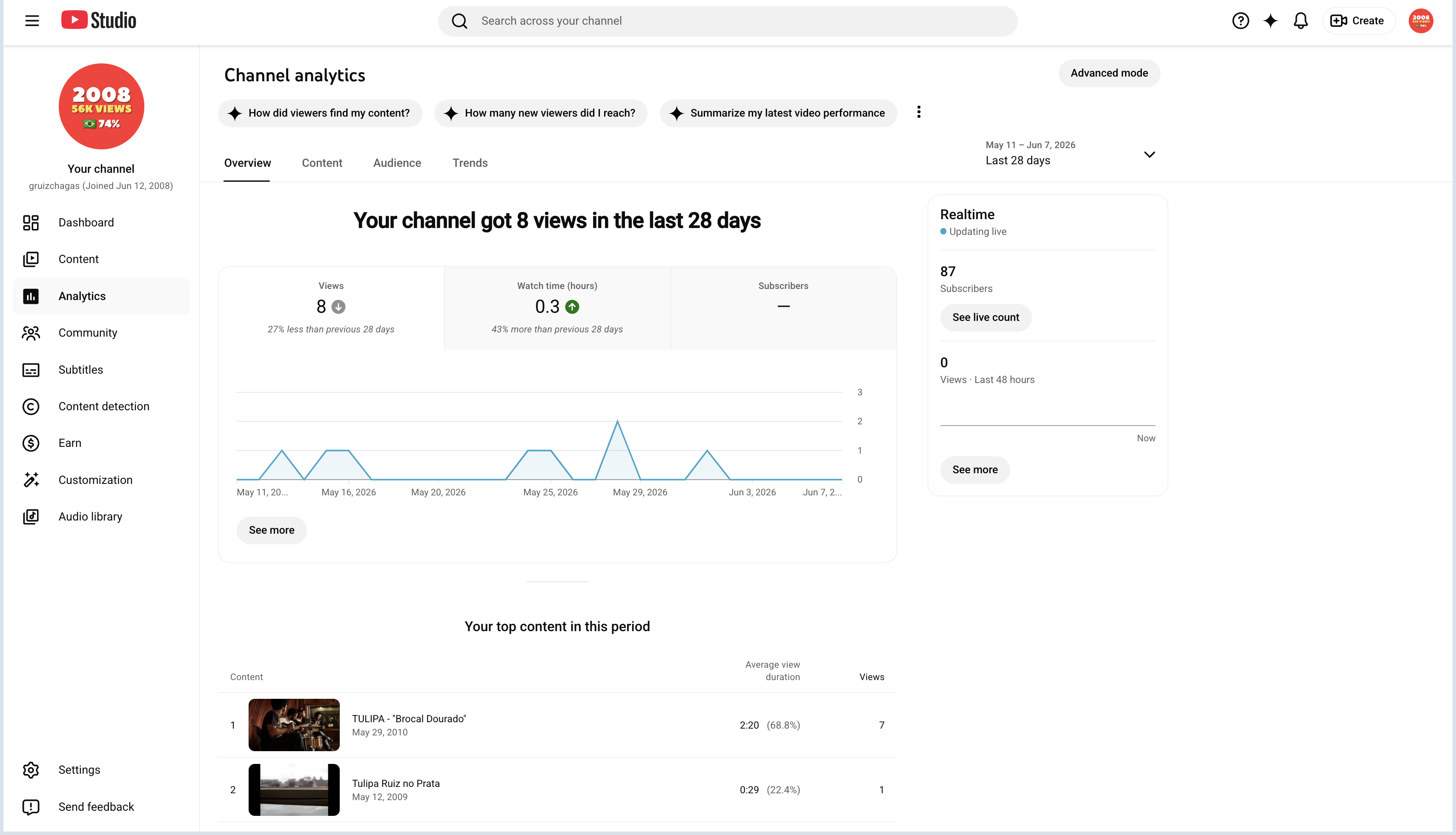Open the Tulipa Ruiz no Prata thumbnail
This screenshot has height=835, width=1456.
point(294,790)
